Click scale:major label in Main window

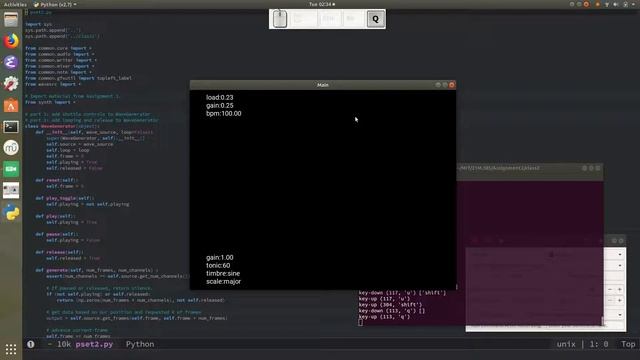coord(223,282)
